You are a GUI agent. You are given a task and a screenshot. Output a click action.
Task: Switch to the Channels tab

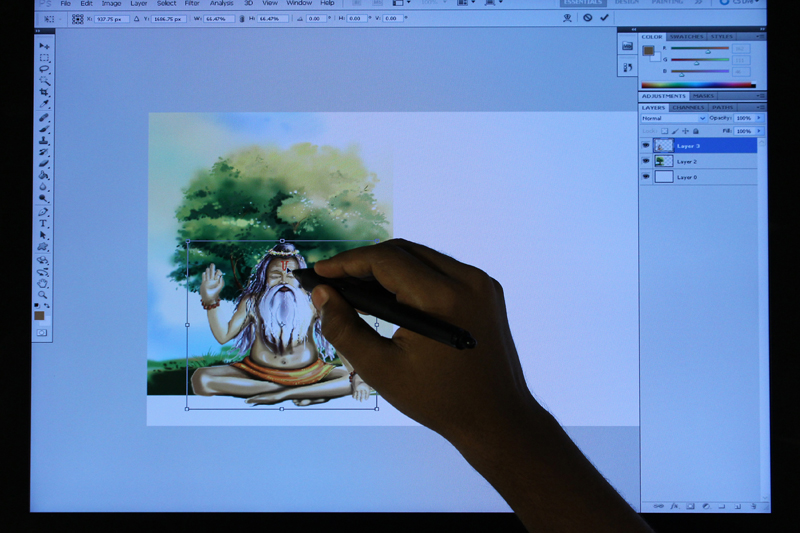688,107
